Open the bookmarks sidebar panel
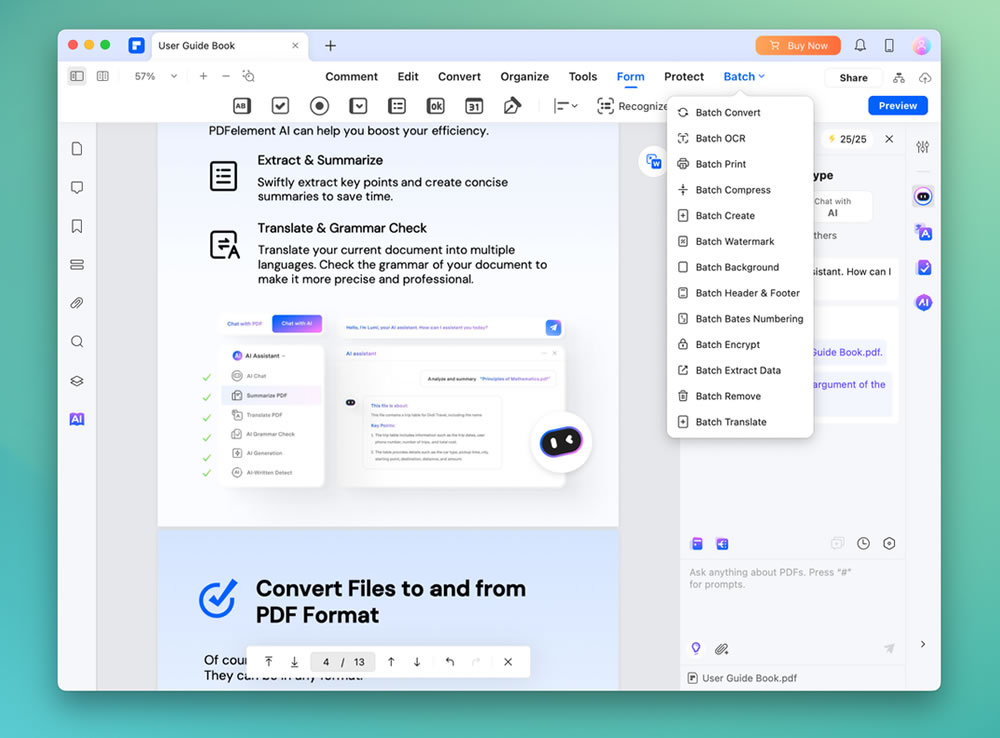The image size is (1000, 738). point(77,226)
